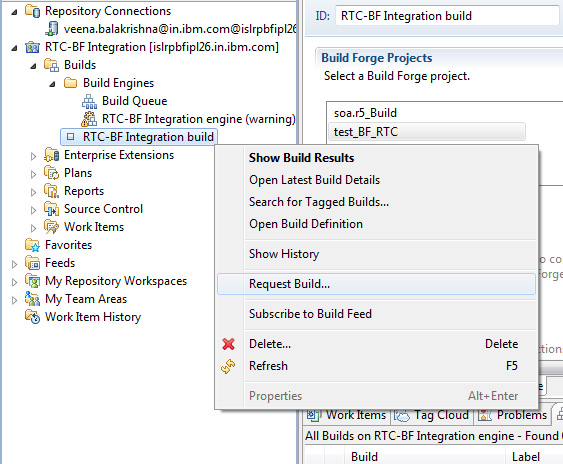Viewport: 563px width, 464px height.
Task: Choose Refresh in context menu
Action: coord(376,366)
